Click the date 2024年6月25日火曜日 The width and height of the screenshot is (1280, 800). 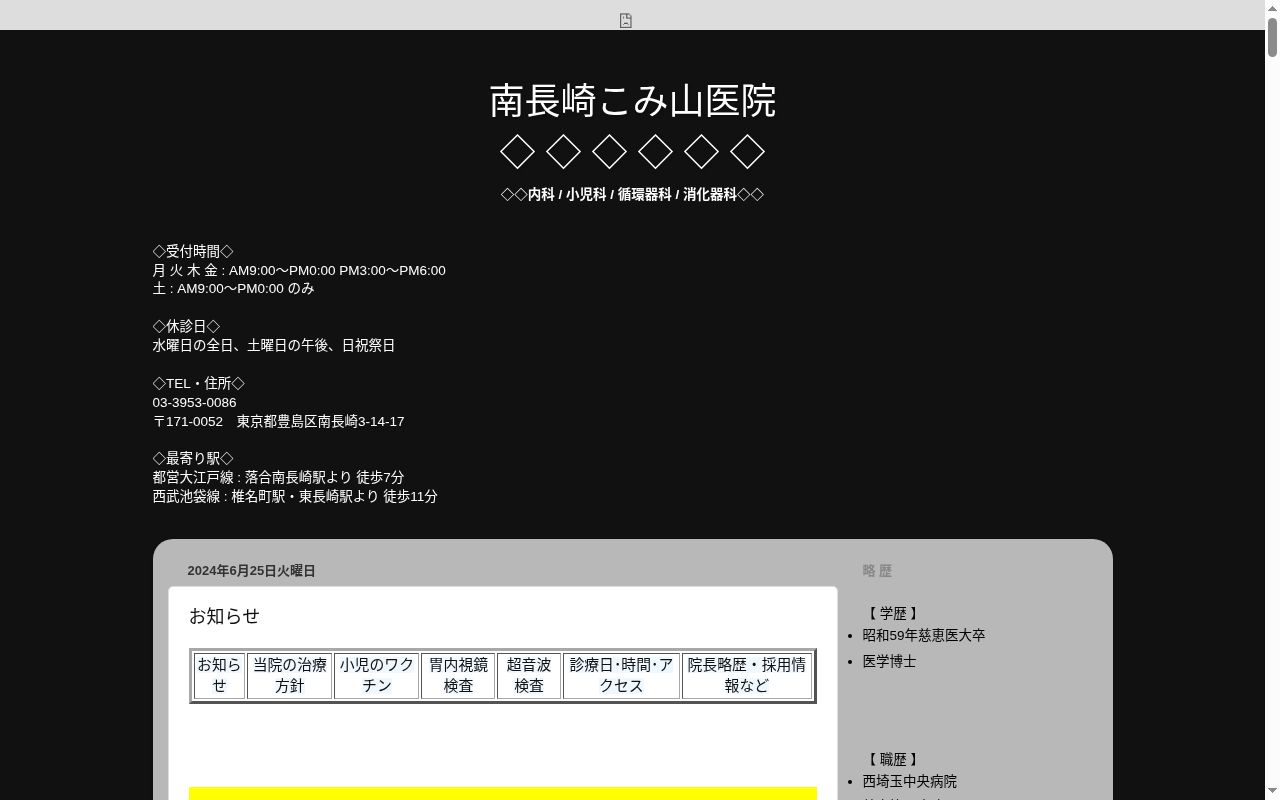tap(251, 571)
